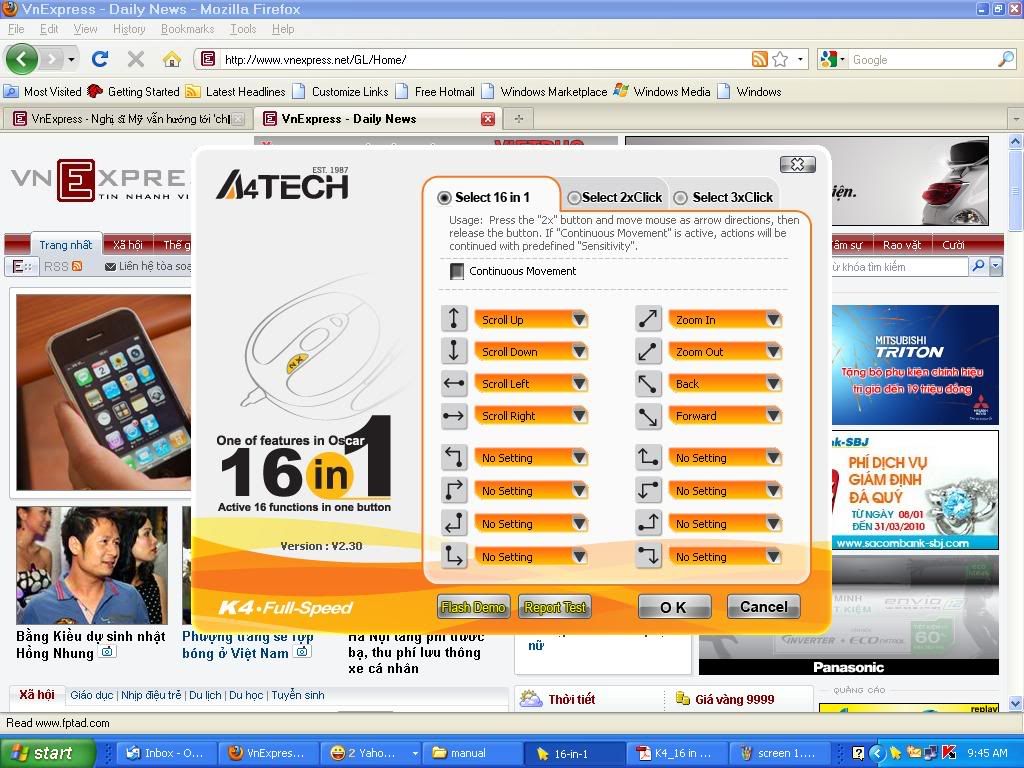Open the Firefox View menu

tap(85, 29)
